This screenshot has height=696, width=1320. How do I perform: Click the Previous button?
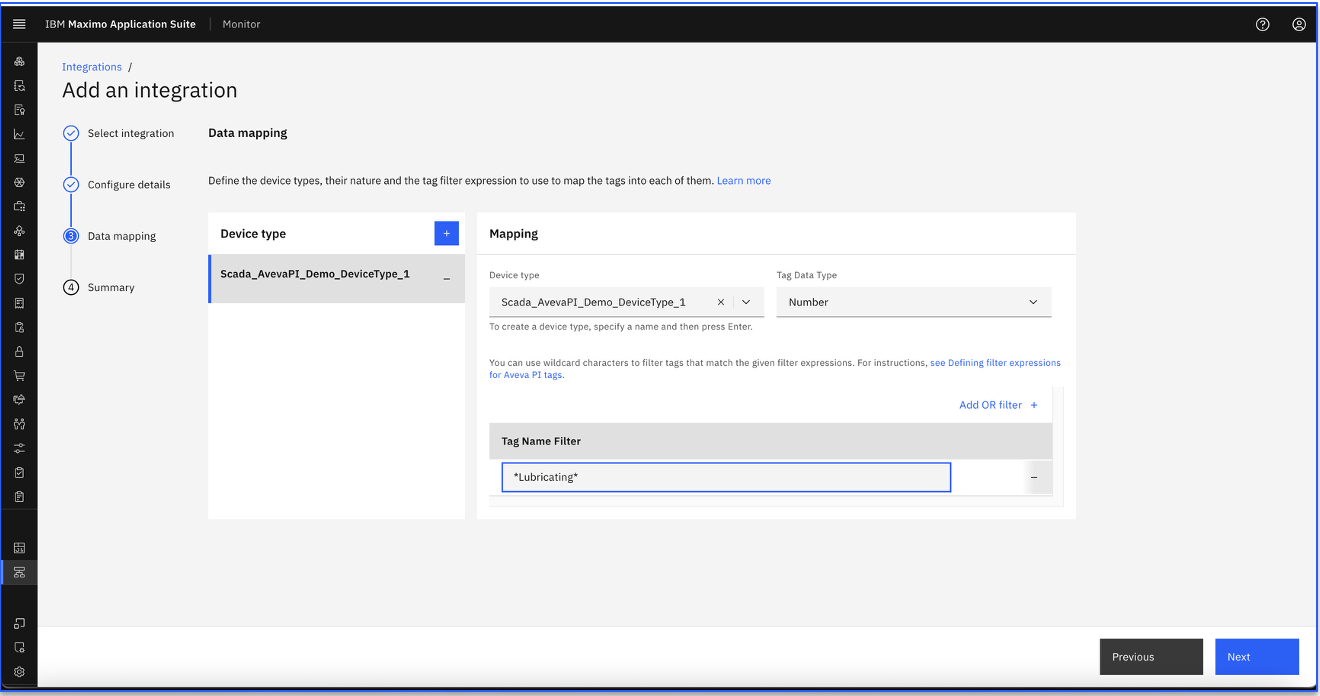(x=1151, y=657)
